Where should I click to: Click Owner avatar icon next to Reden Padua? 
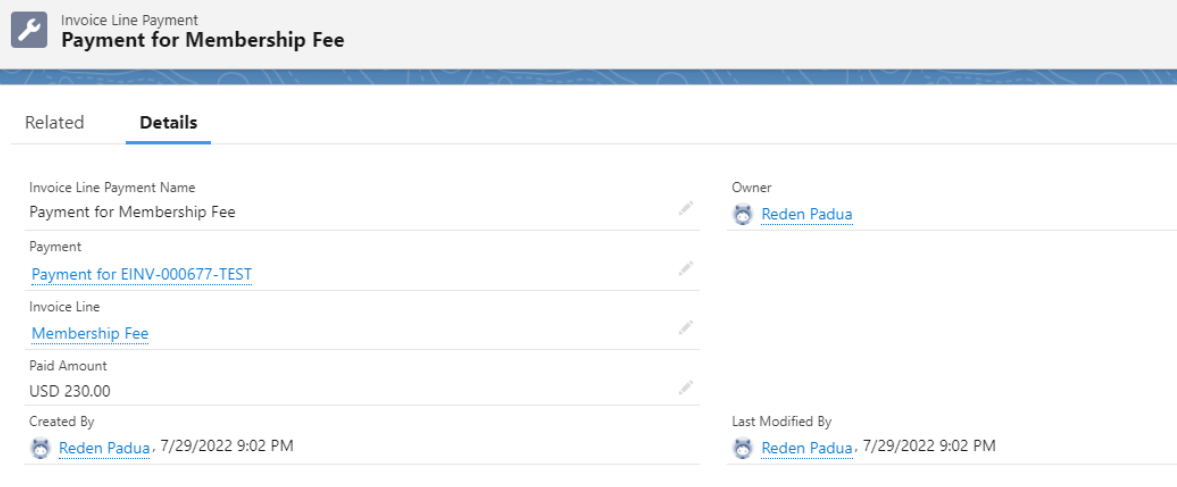[742, 215]
